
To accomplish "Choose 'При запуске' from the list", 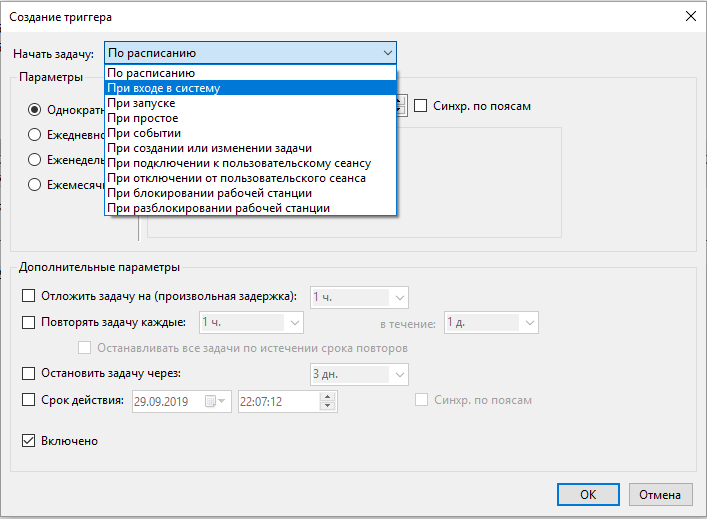I will click(x=141, y=103).
